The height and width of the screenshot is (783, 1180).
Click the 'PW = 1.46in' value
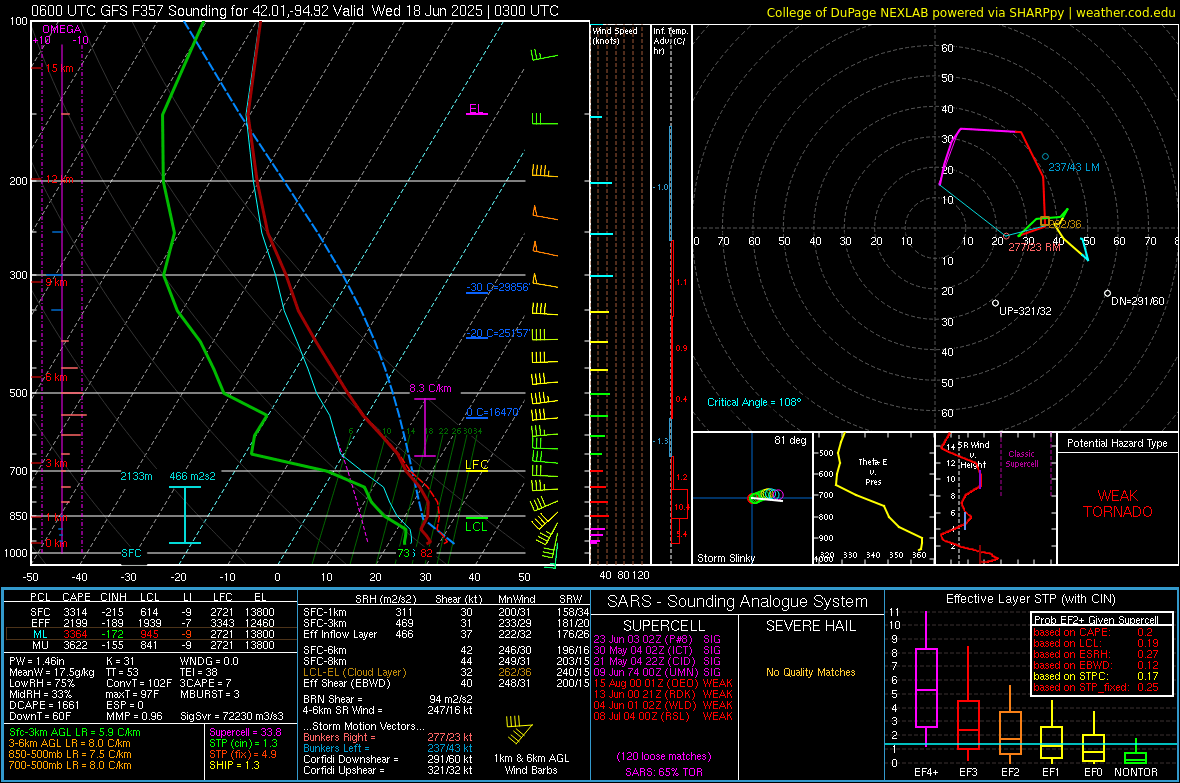(37, 661)
